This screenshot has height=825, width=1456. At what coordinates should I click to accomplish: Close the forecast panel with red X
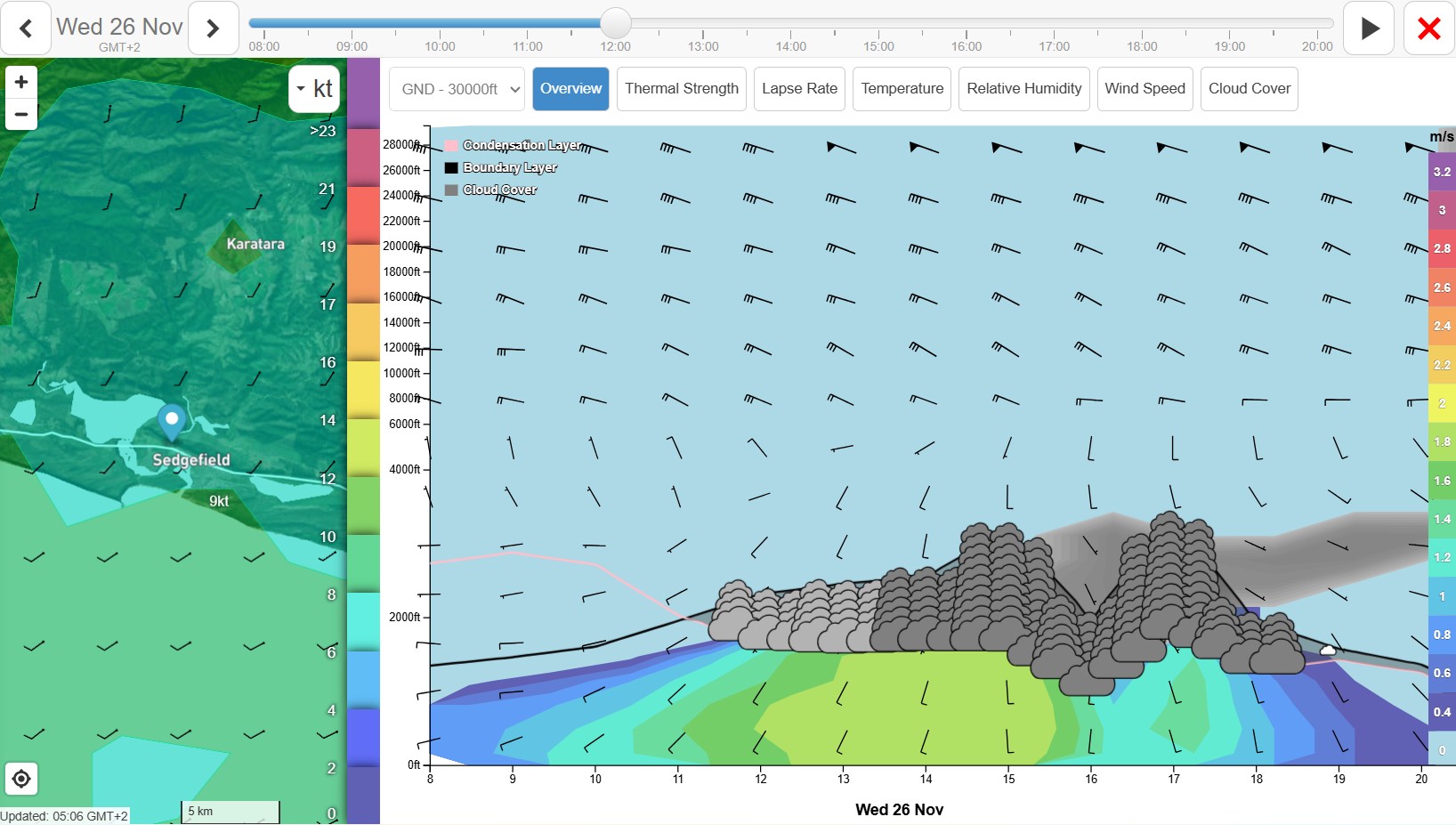coord(1428,28)
